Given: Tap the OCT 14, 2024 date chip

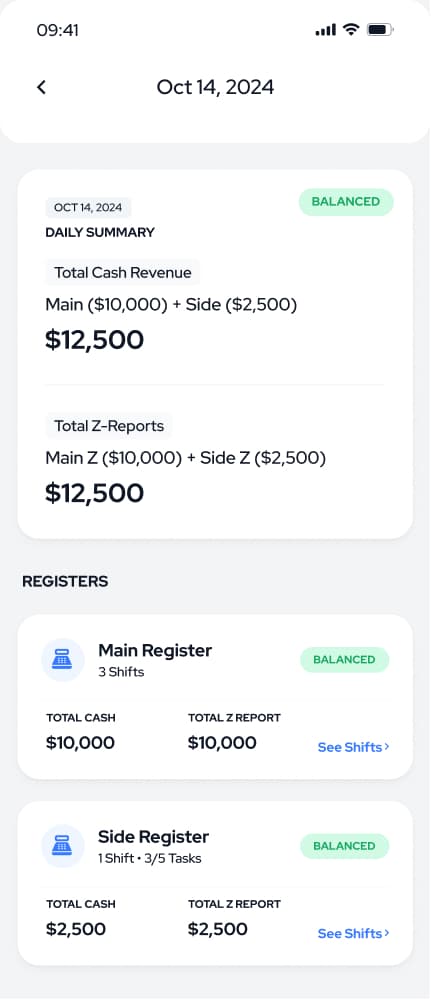Looking at the screenshot, I should point(88,207).
